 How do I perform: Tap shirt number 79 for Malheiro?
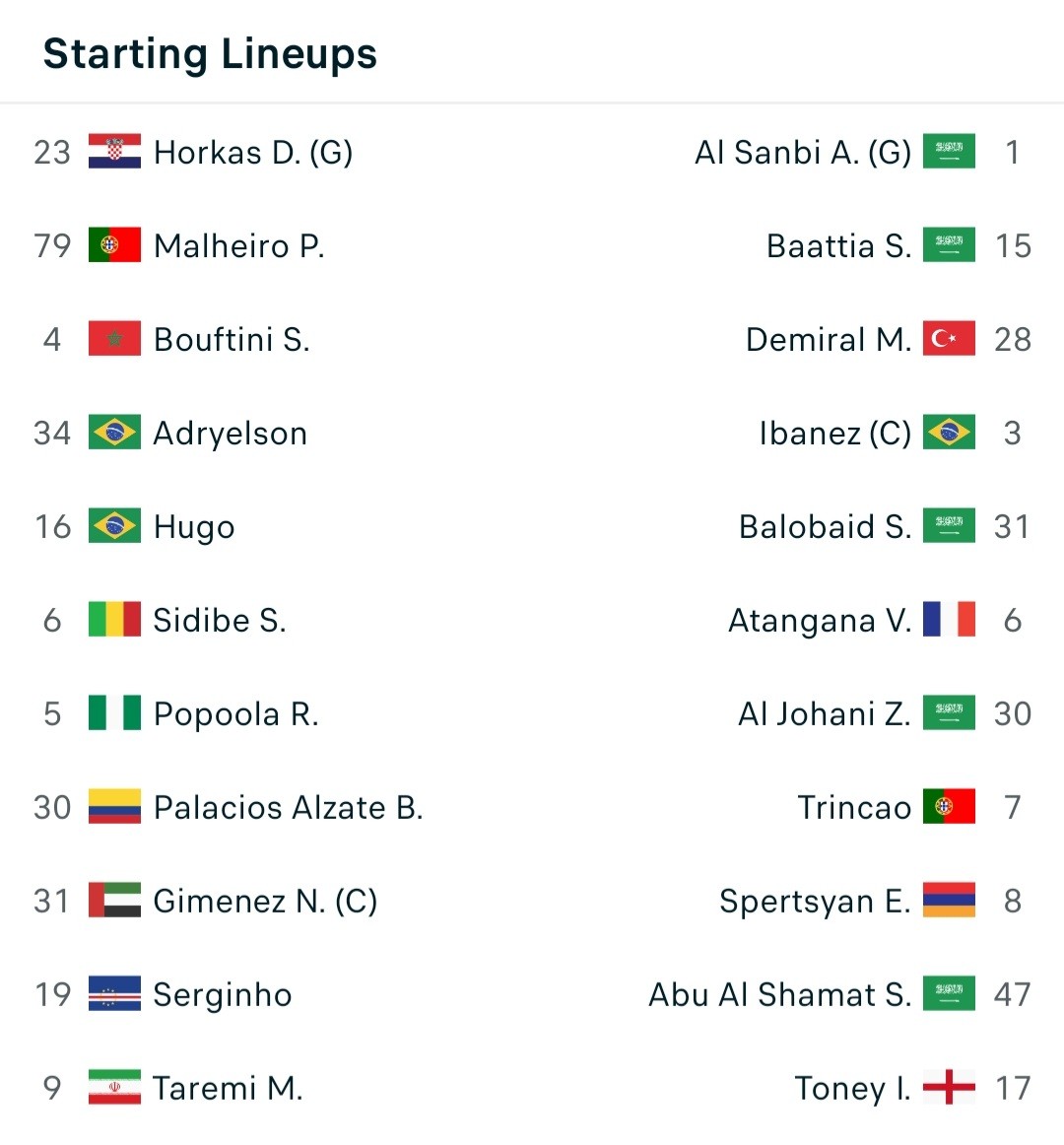[52, 246]
